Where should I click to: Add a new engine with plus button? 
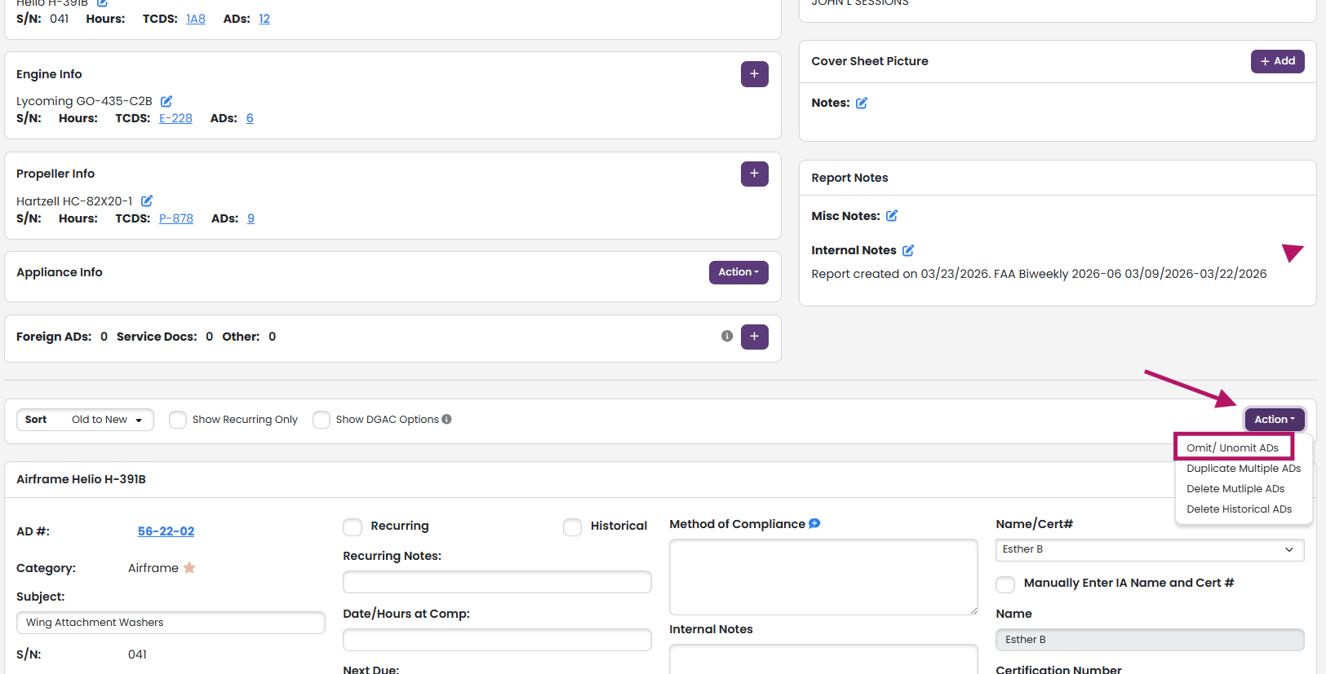click(754, 74)
